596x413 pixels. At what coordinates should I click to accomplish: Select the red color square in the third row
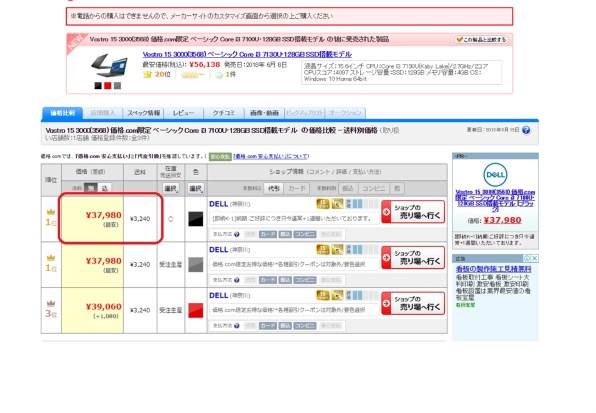(x=196, y=310)
